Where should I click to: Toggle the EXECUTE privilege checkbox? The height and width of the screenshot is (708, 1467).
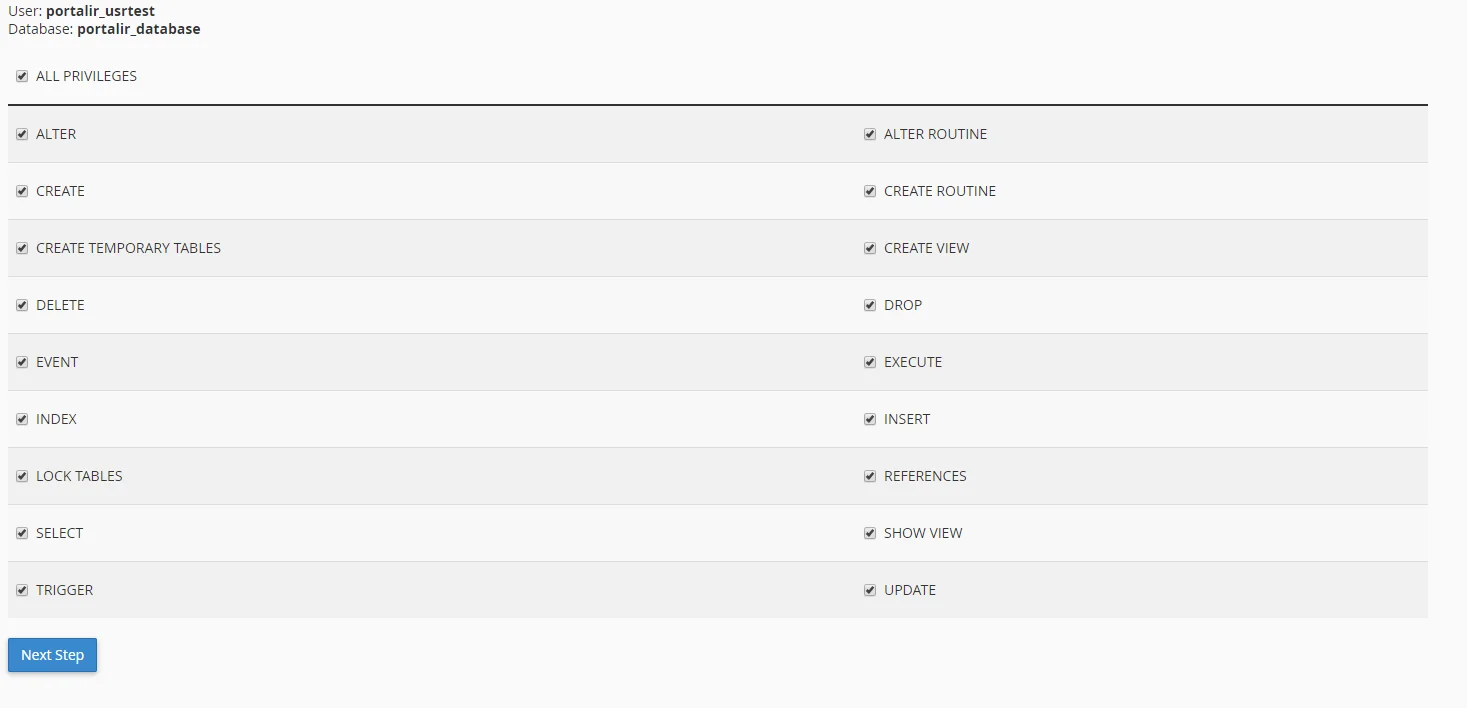pos(870,362)
